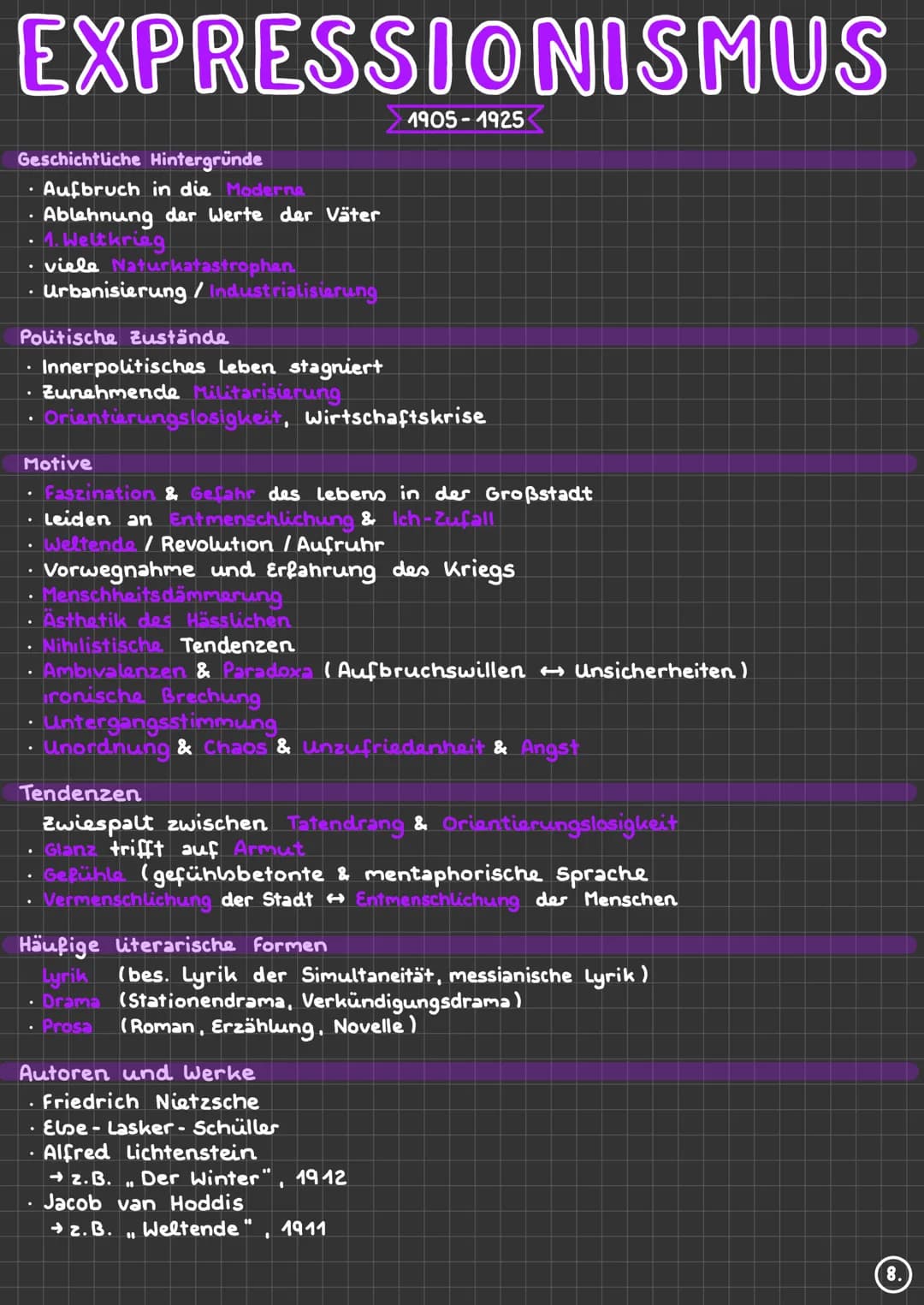Click 'ironische Brechung'

pyautogui.click(x=151, y=697)
